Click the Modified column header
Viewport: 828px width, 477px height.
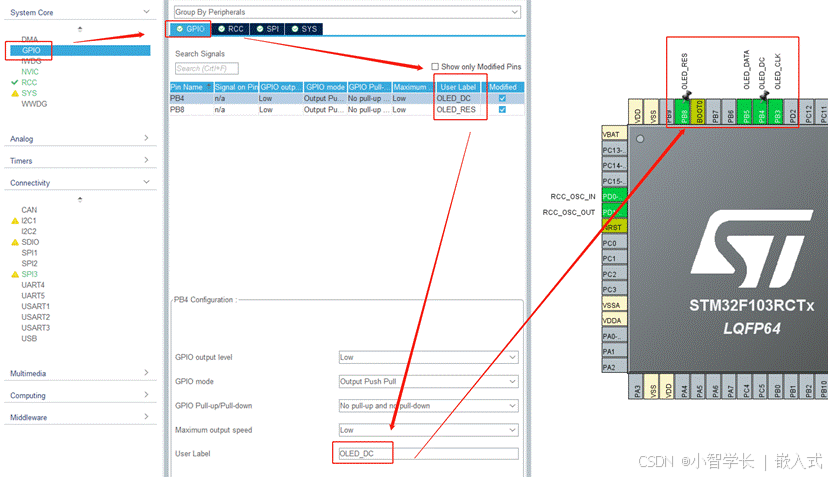pyautogui.click(x=503, y=87)
